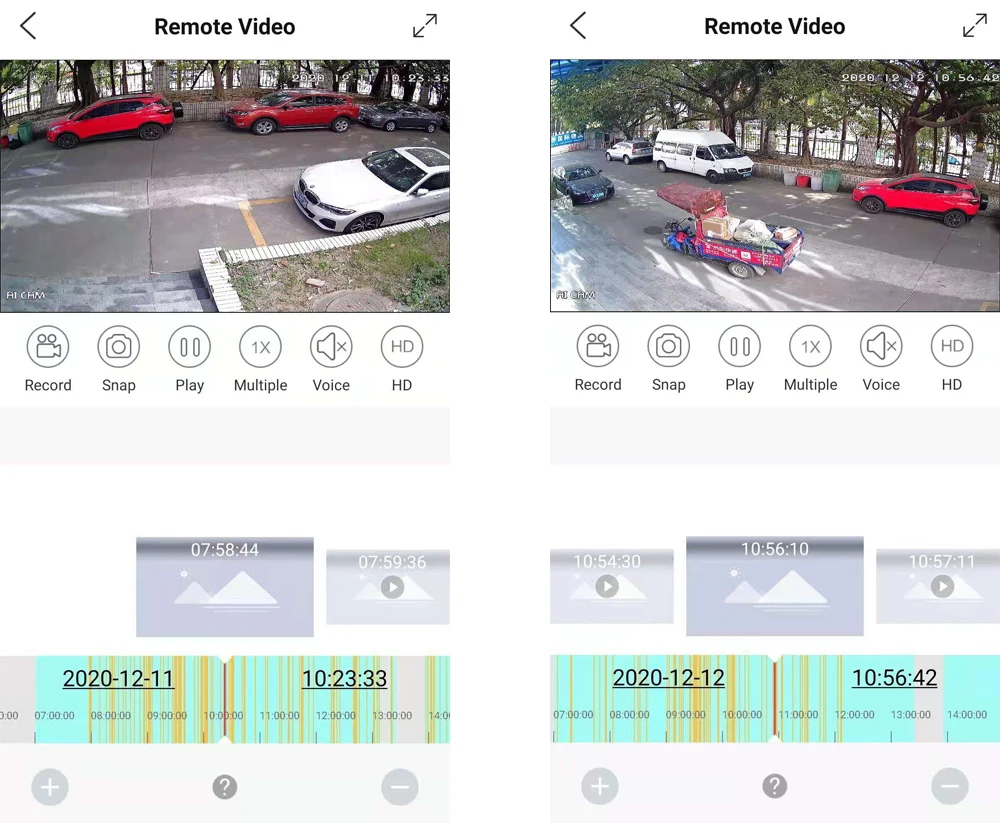Tap the left camera video feed

point(224,186)
